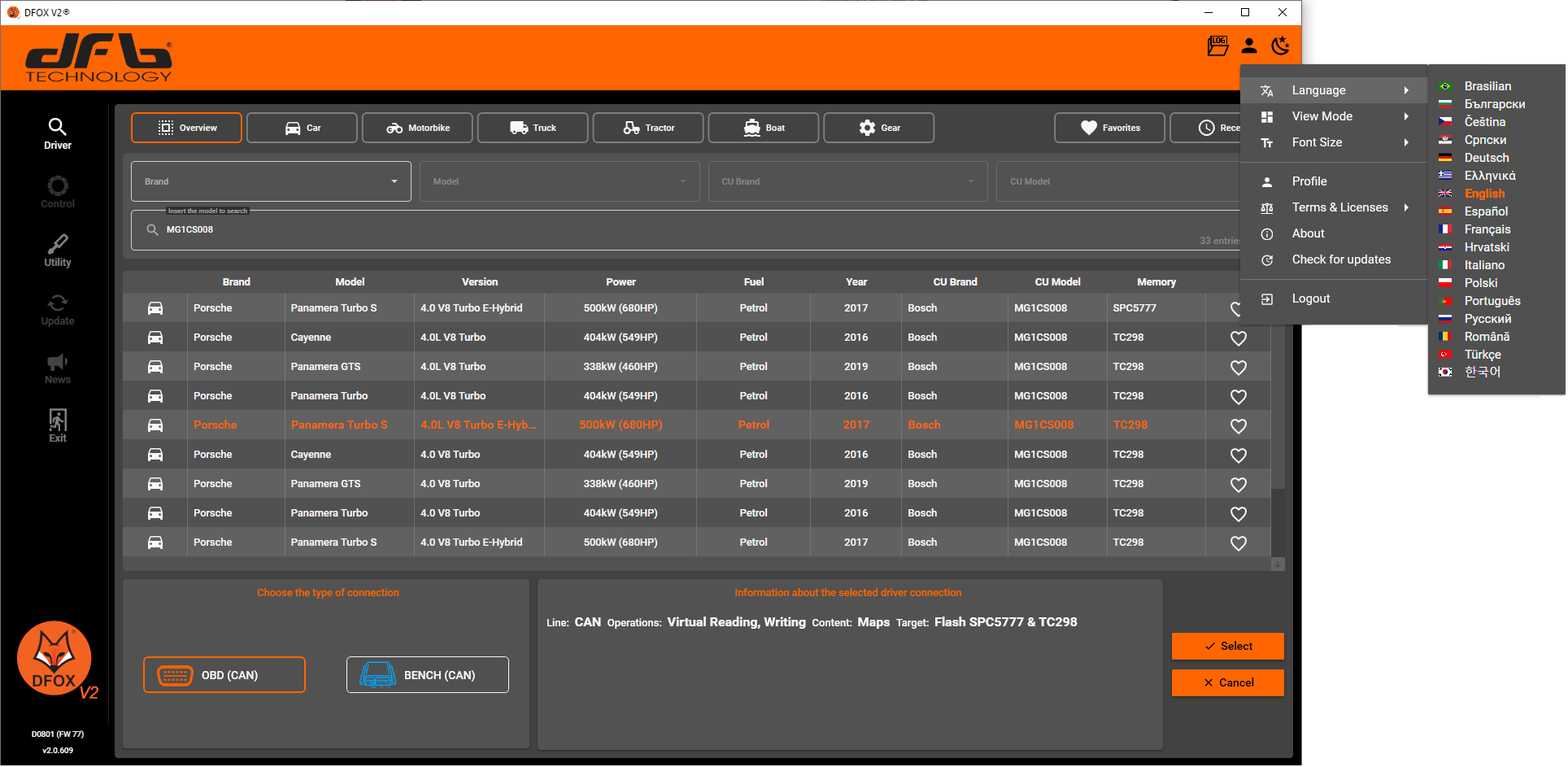Select the OBD (CAN) connection type
This screenshot has width=1568, height=767.
click(224, 675)
